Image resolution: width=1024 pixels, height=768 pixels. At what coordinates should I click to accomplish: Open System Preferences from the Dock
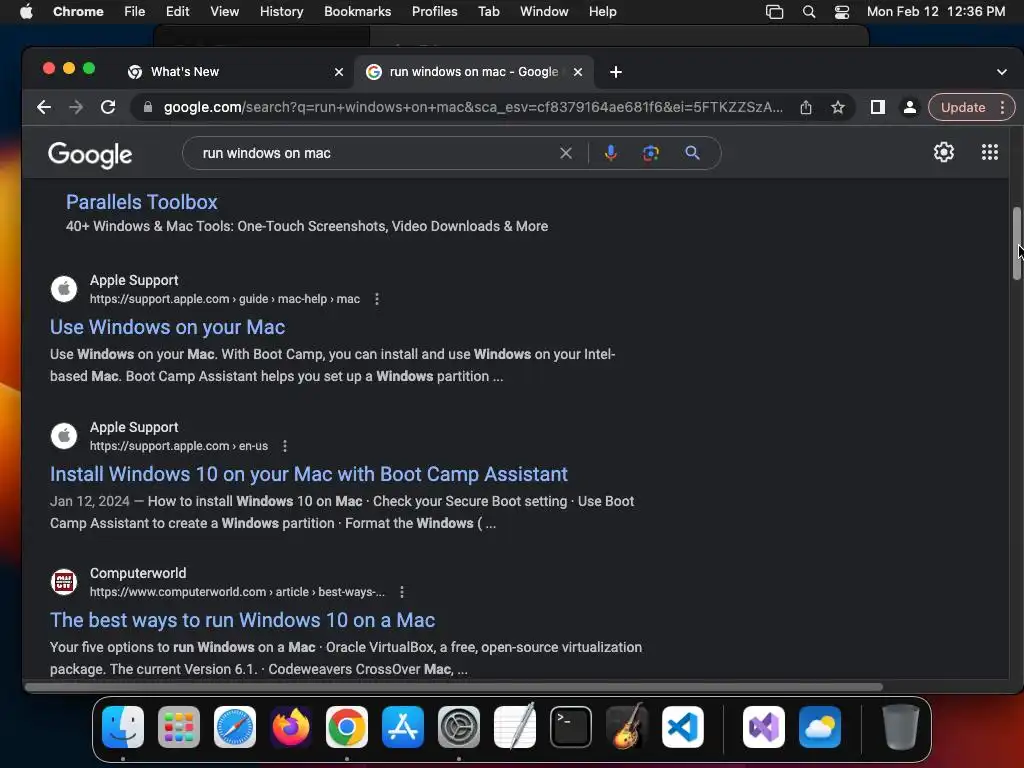tap(459, 727)
